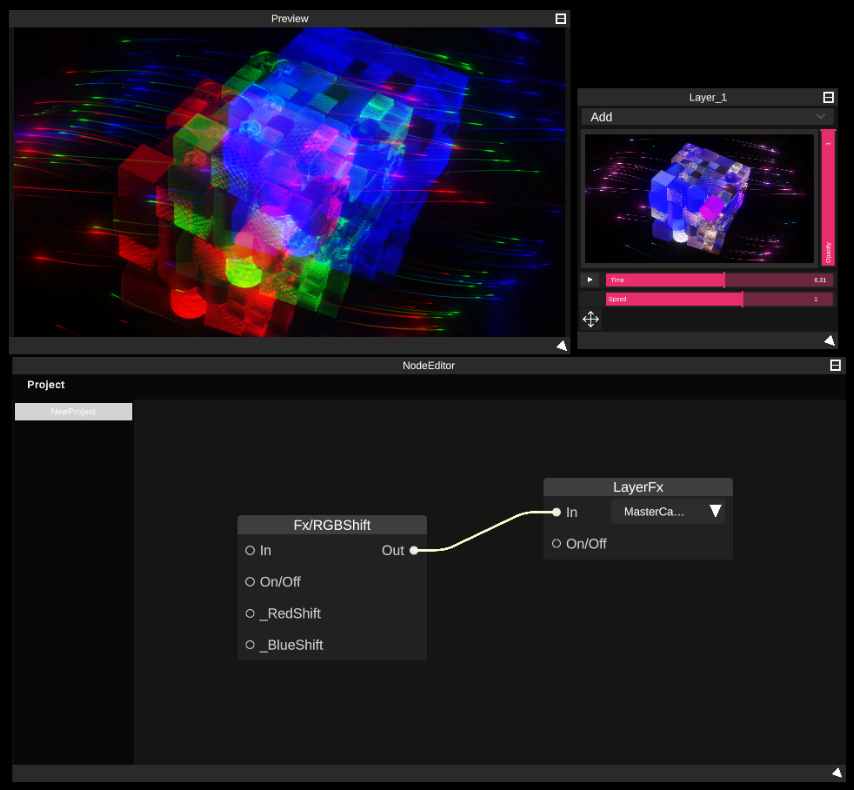Click the collapse triangle in the Layer_1 panel

[x=829, y=340]
